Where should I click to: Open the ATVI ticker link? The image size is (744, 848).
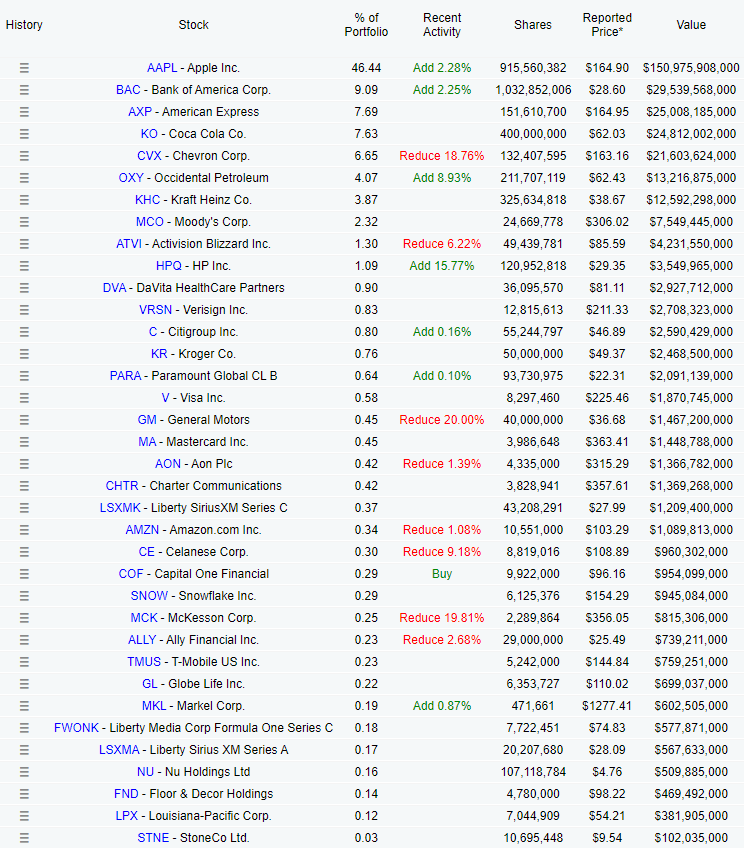click(129, 244)
